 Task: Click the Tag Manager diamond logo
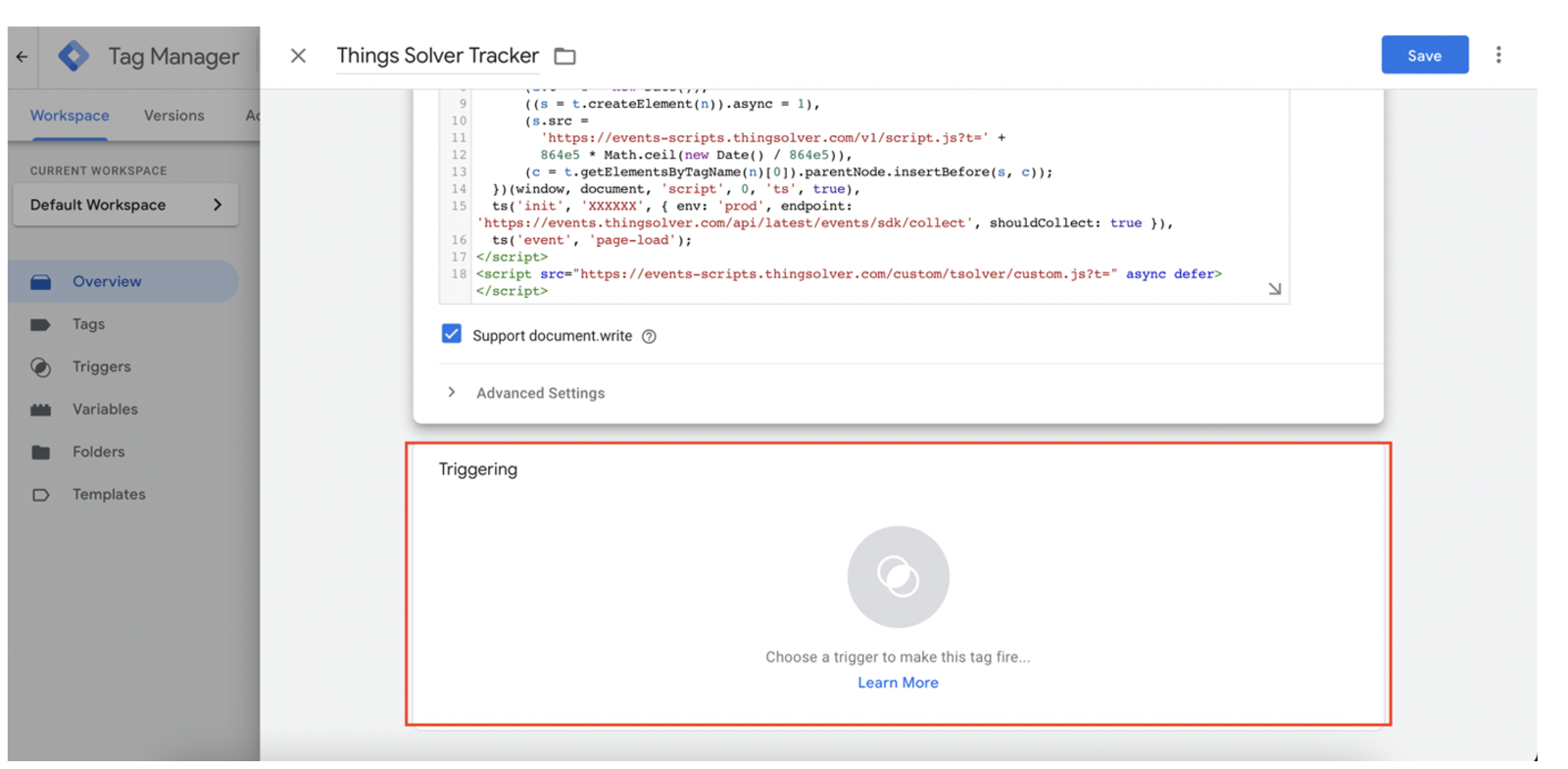[73, 57]
